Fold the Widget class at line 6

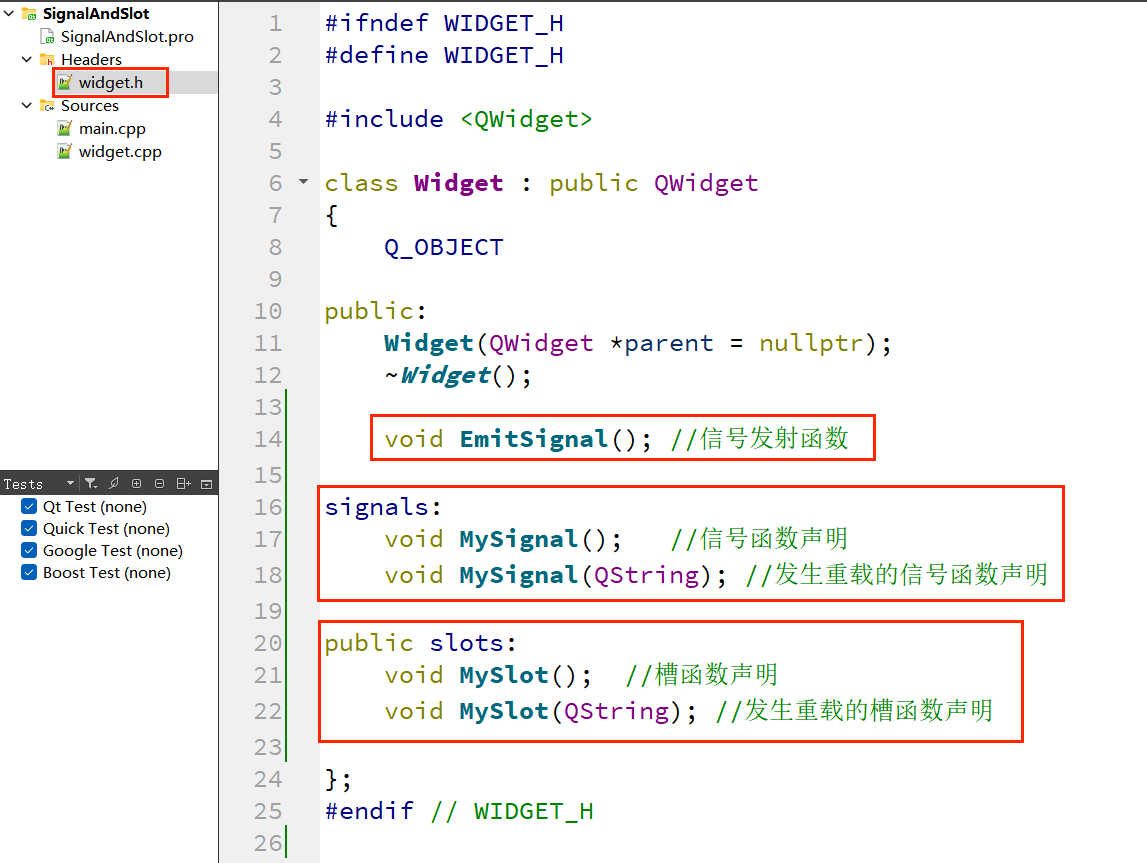point(304,181)
